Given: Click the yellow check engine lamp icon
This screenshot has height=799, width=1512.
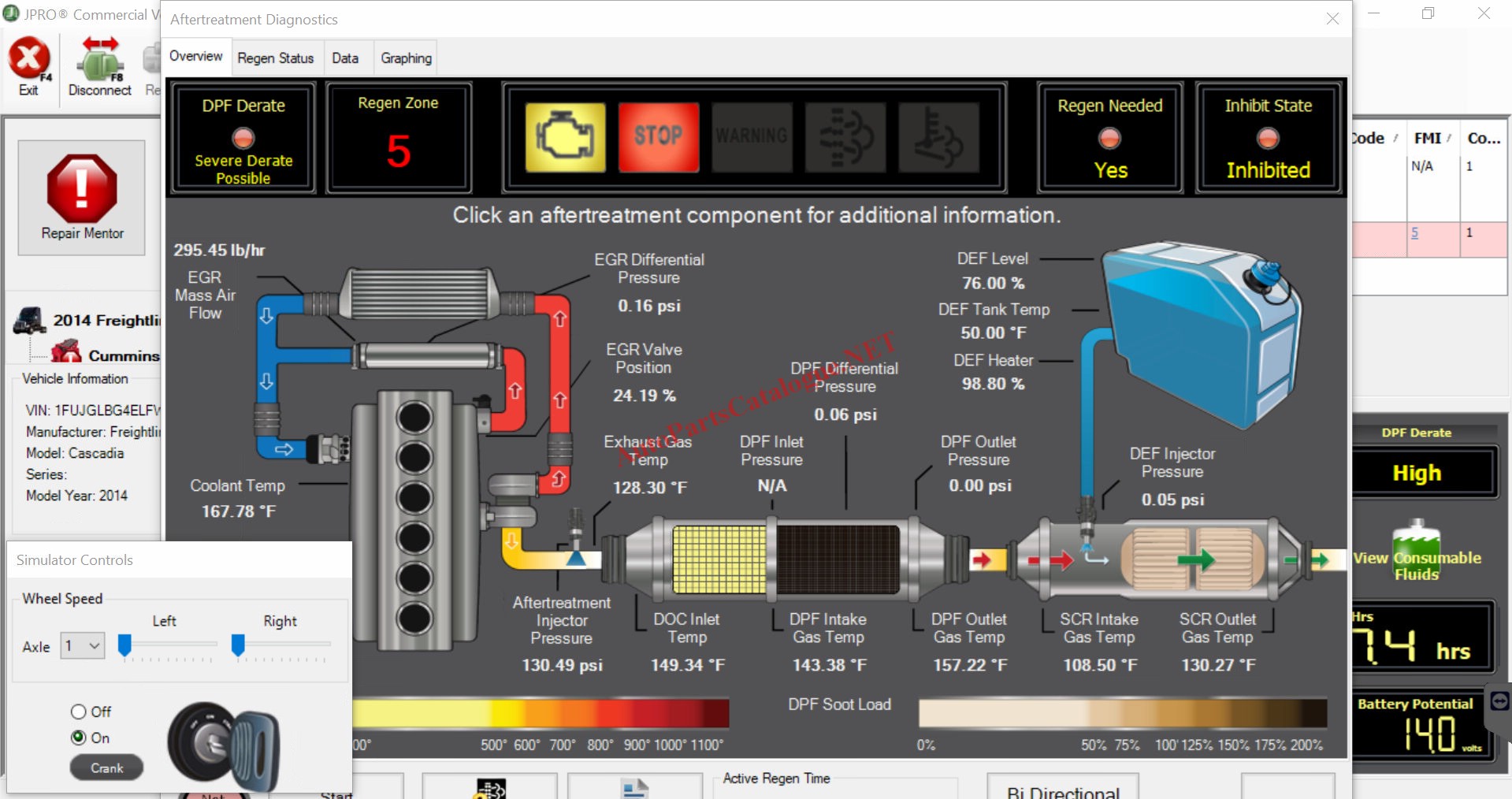Looking at the screenshot, I should (x=566, y=138).
